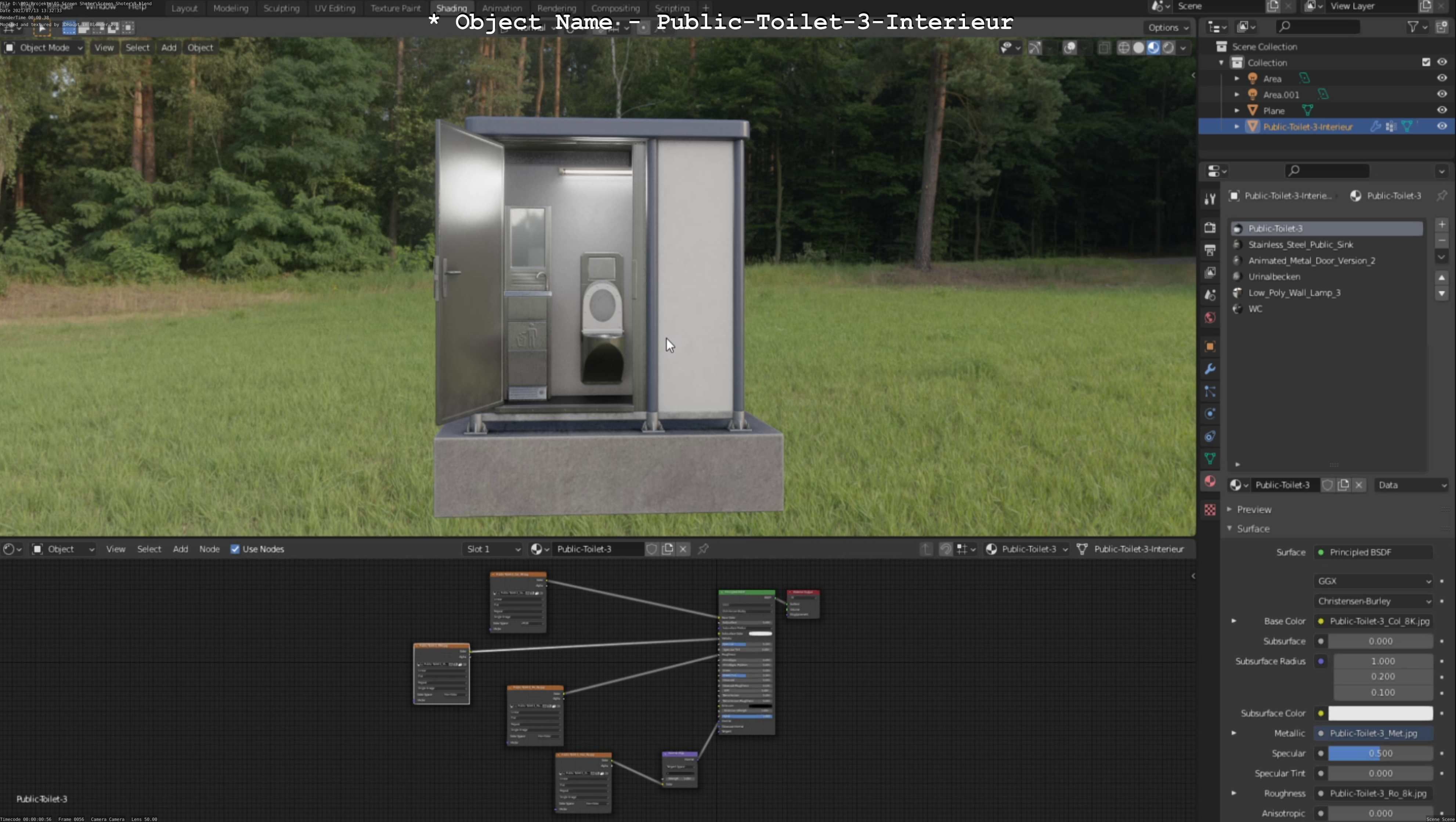Unlink material Public-Toilet-3 in properties panel
The width and height of the screenshot is (1456, 822).
1359,485
